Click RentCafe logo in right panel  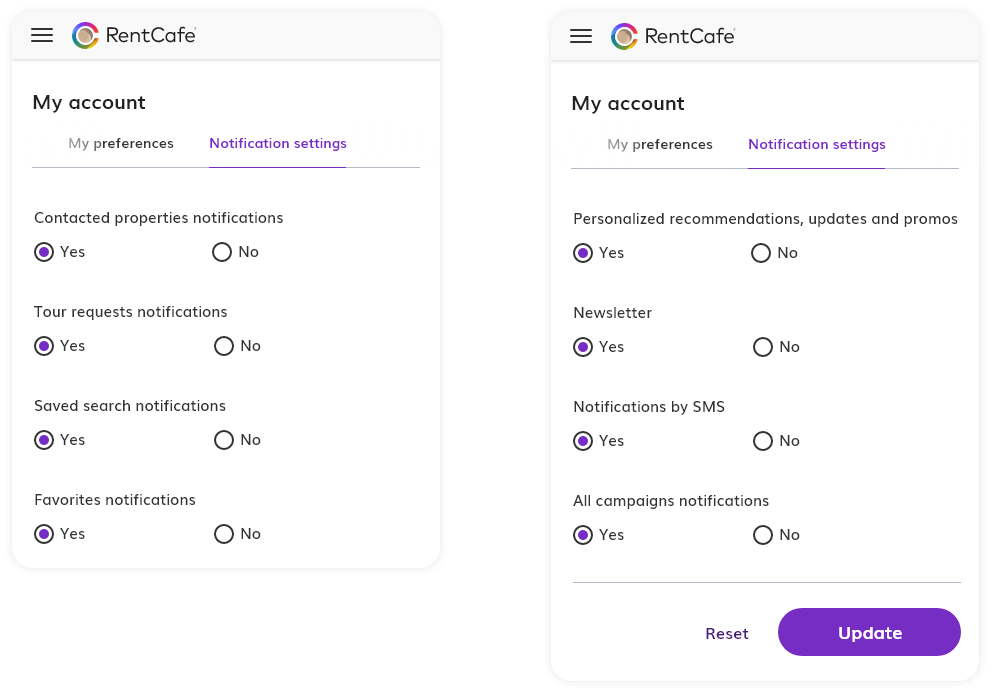pos(673,37)
